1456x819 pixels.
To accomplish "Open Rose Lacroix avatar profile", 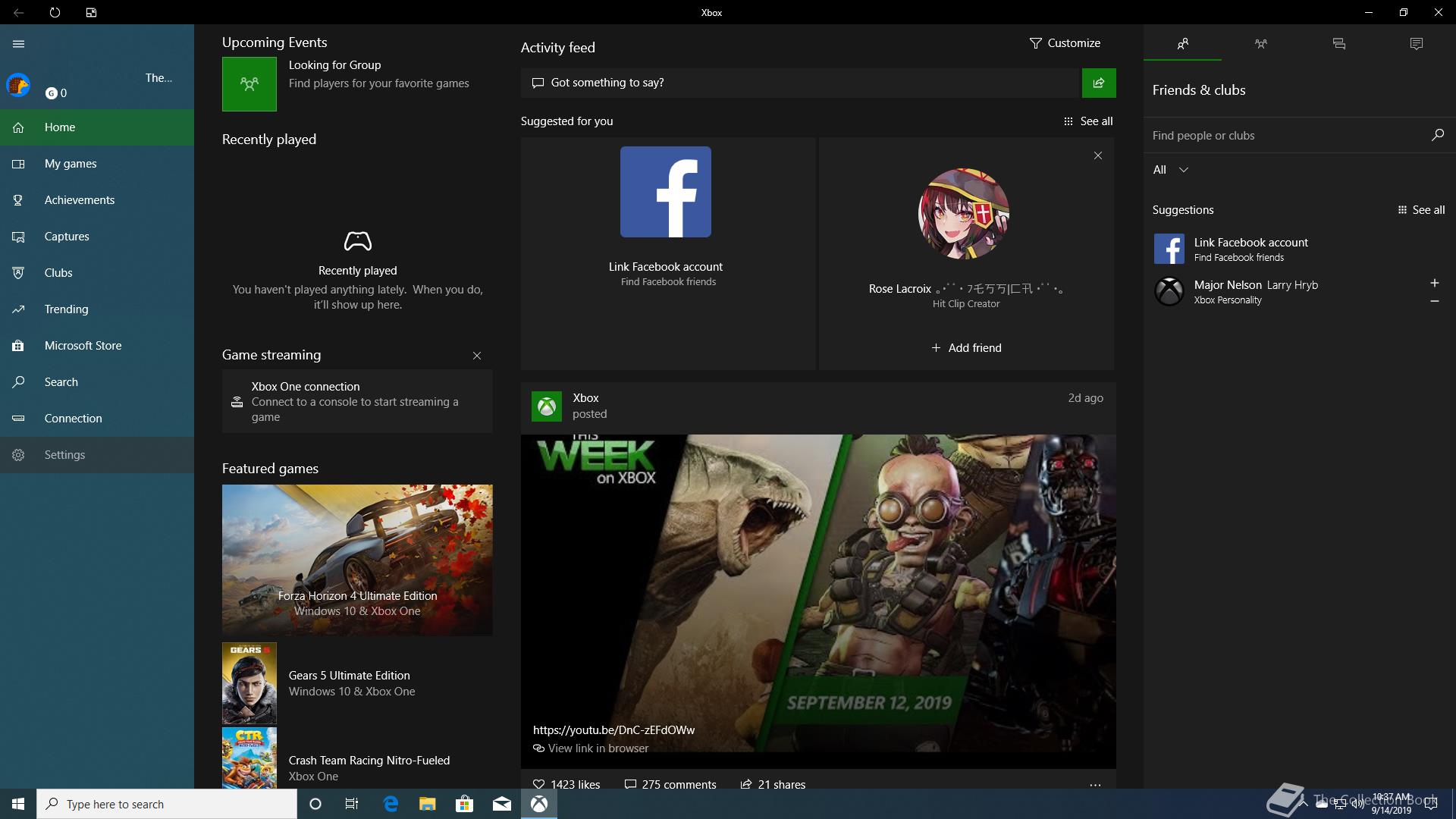I will [964, 214].
